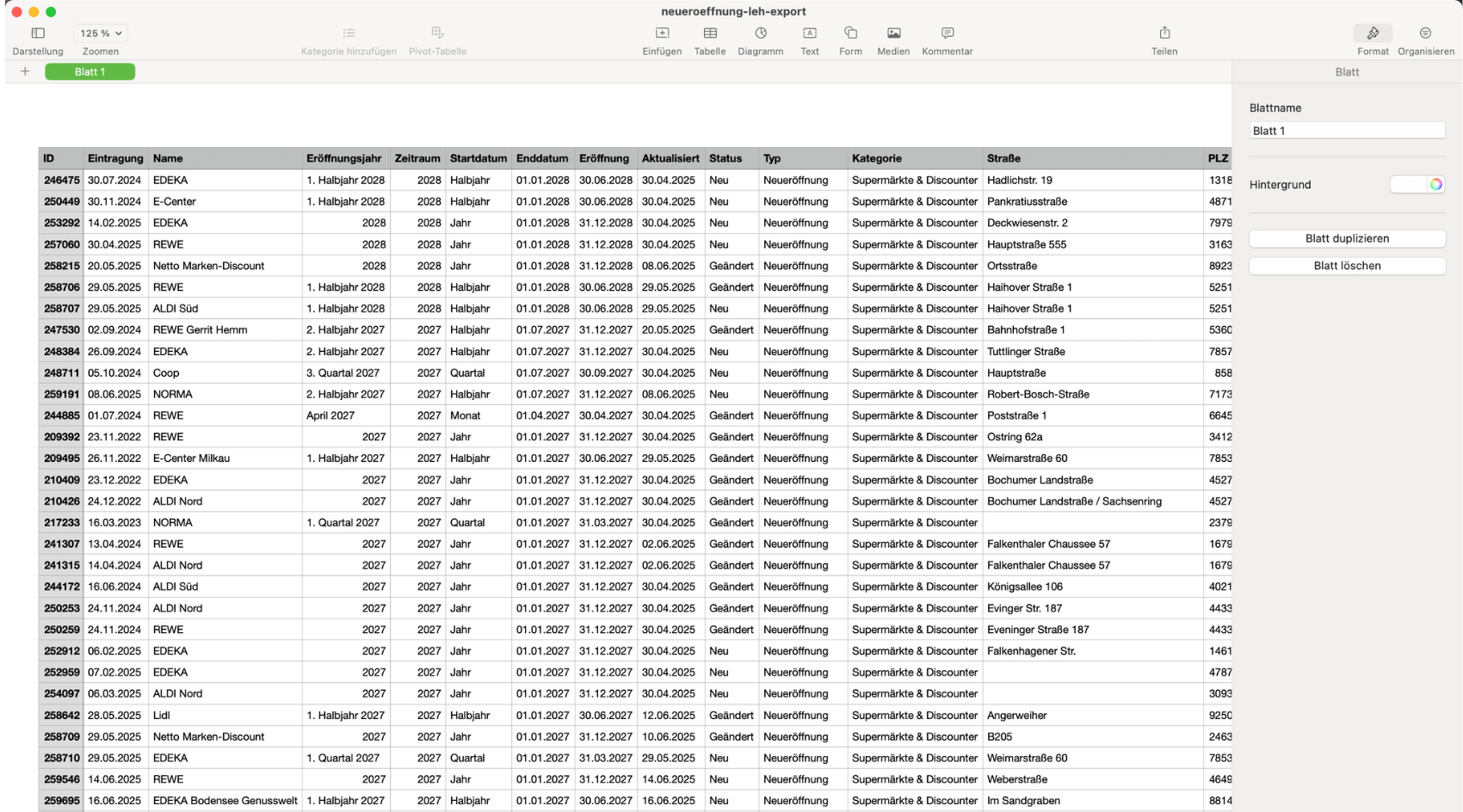Screen dimensions: 1463x812
Task: Click the Netto Marken-Discount cell in row 258215
Action: click(x=225, y=266)
